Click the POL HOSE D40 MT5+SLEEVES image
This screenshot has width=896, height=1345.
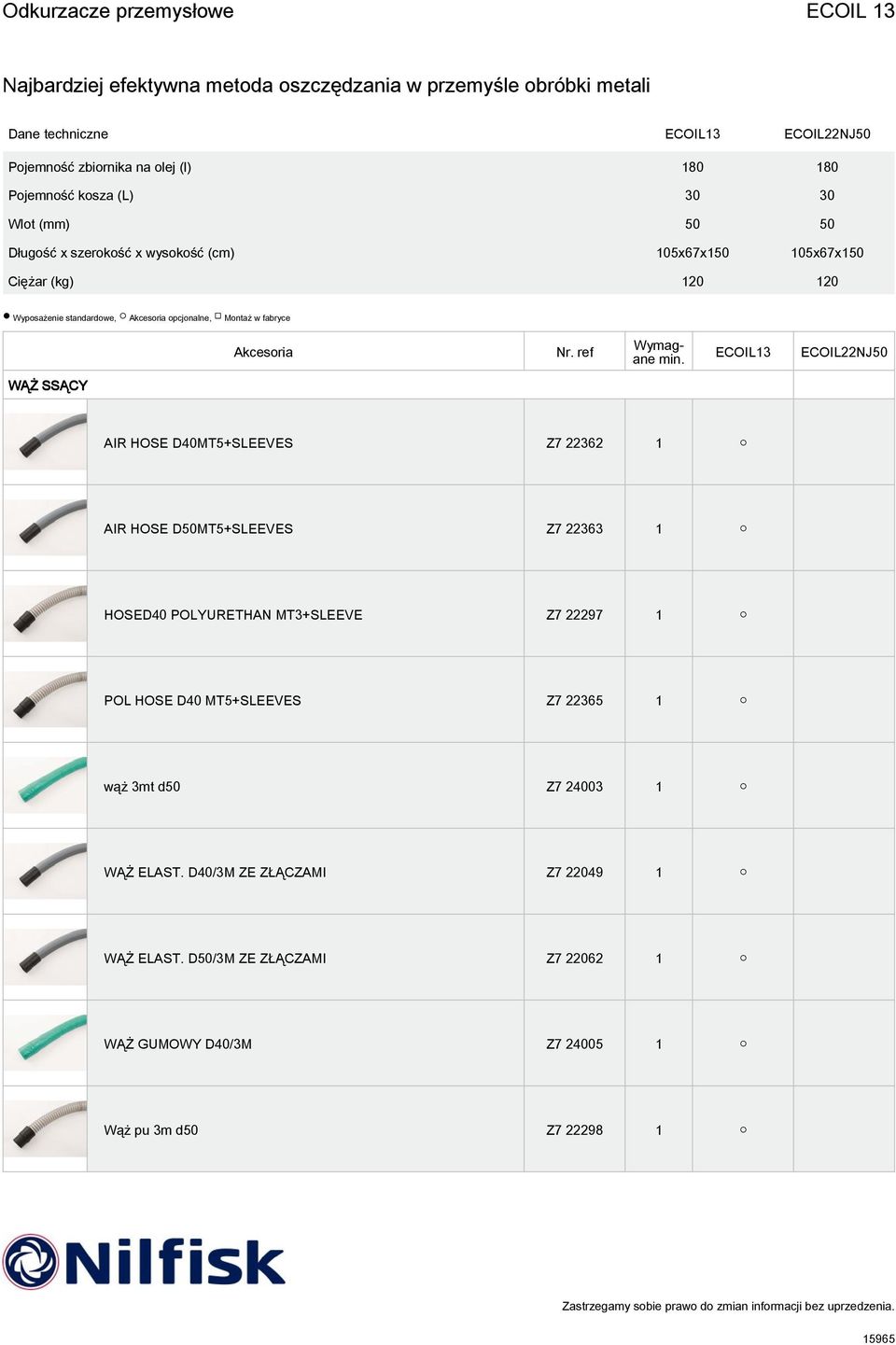(46, 699)
